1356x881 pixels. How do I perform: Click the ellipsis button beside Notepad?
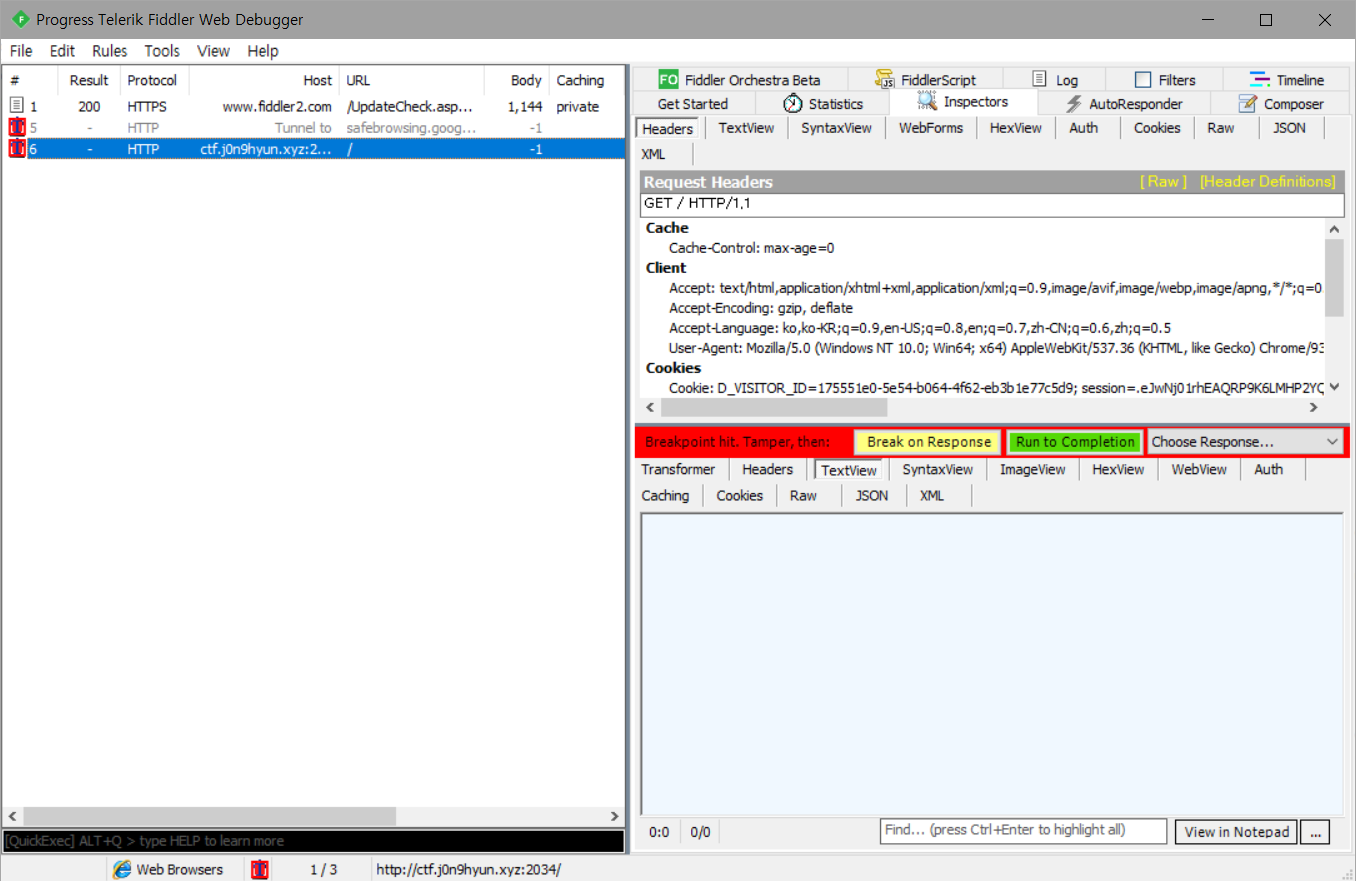click(1316, 831)
